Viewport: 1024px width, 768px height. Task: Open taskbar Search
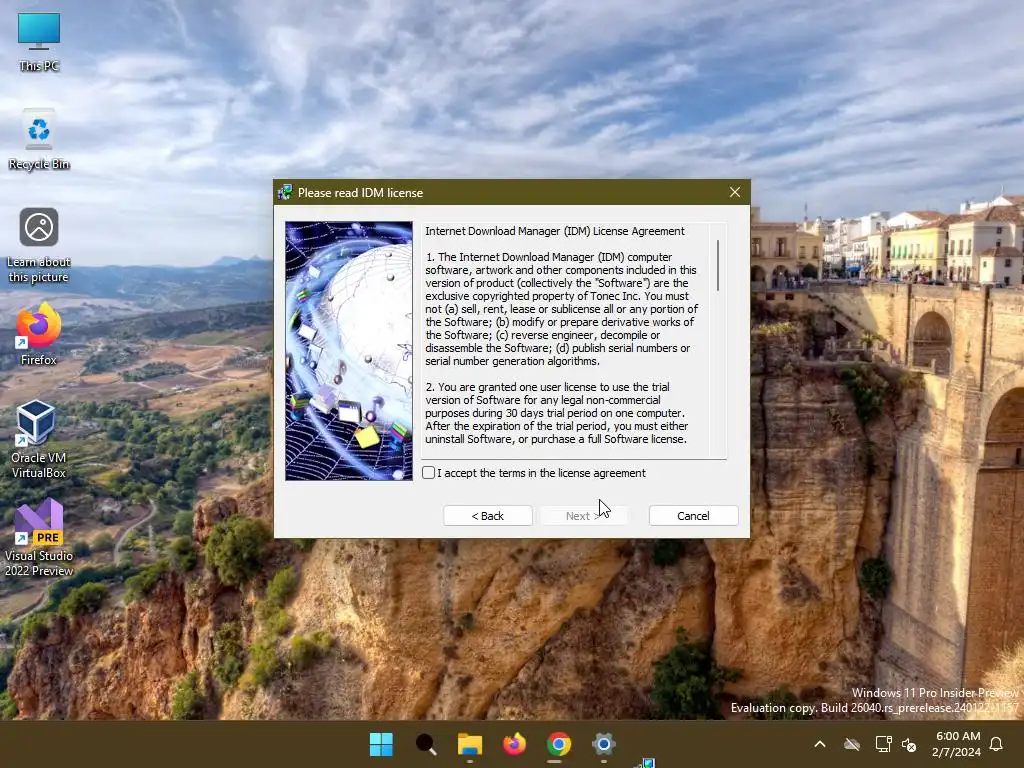click(x=426, y=744)
